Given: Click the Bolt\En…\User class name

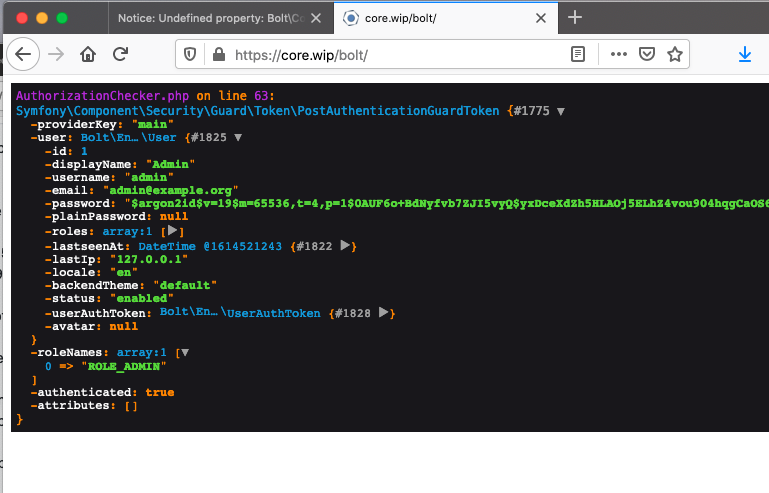Looking at the screenshot, I should (128, 137).
